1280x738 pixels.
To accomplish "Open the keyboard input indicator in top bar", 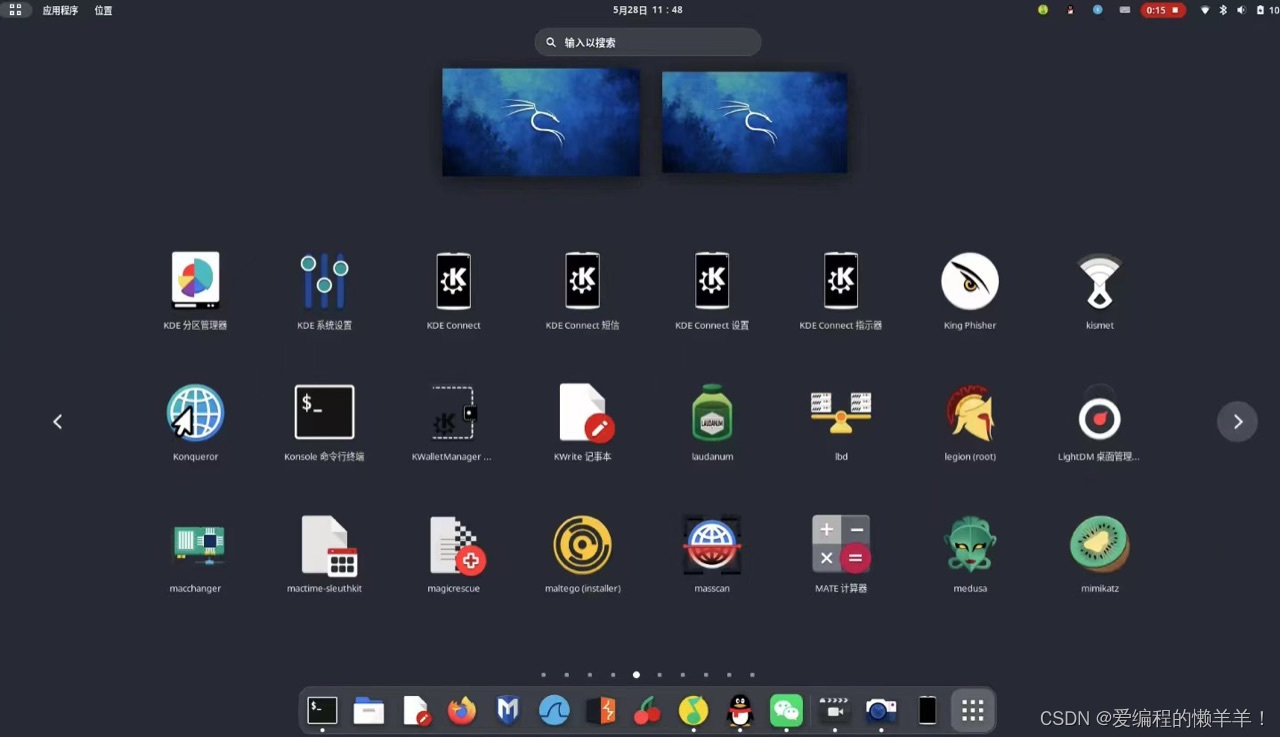I will pyautogui.click(x=1125, y=10).
